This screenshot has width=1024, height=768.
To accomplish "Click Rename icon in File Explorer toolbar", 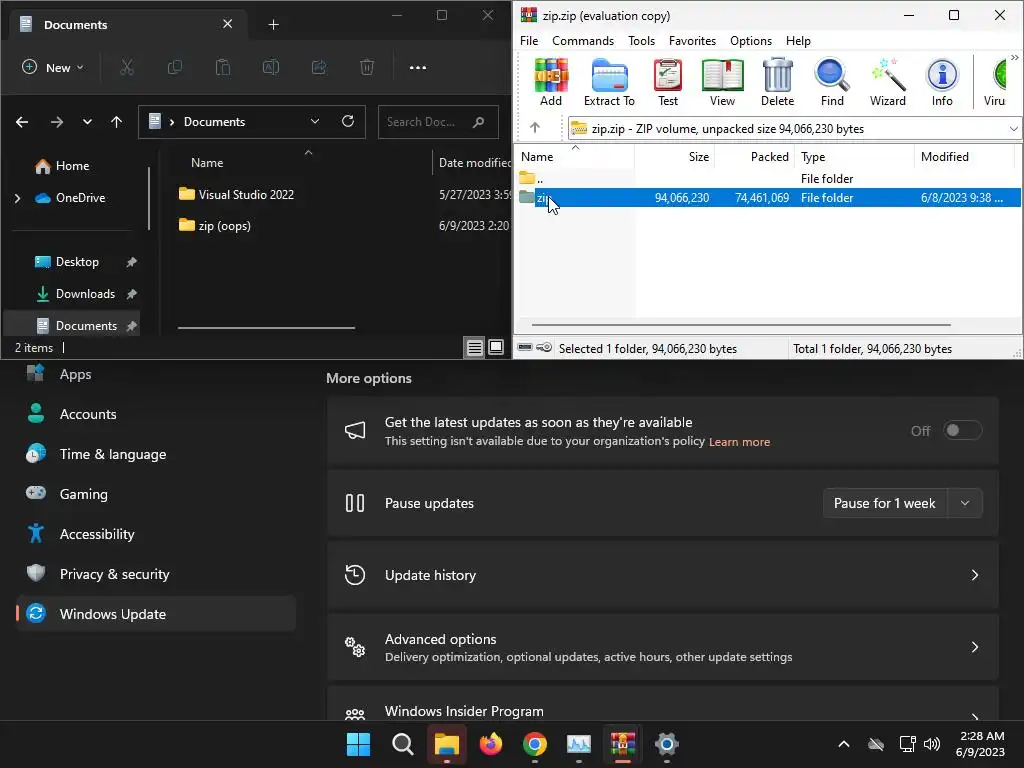I will pyautogui.click(x=270, y=67).
